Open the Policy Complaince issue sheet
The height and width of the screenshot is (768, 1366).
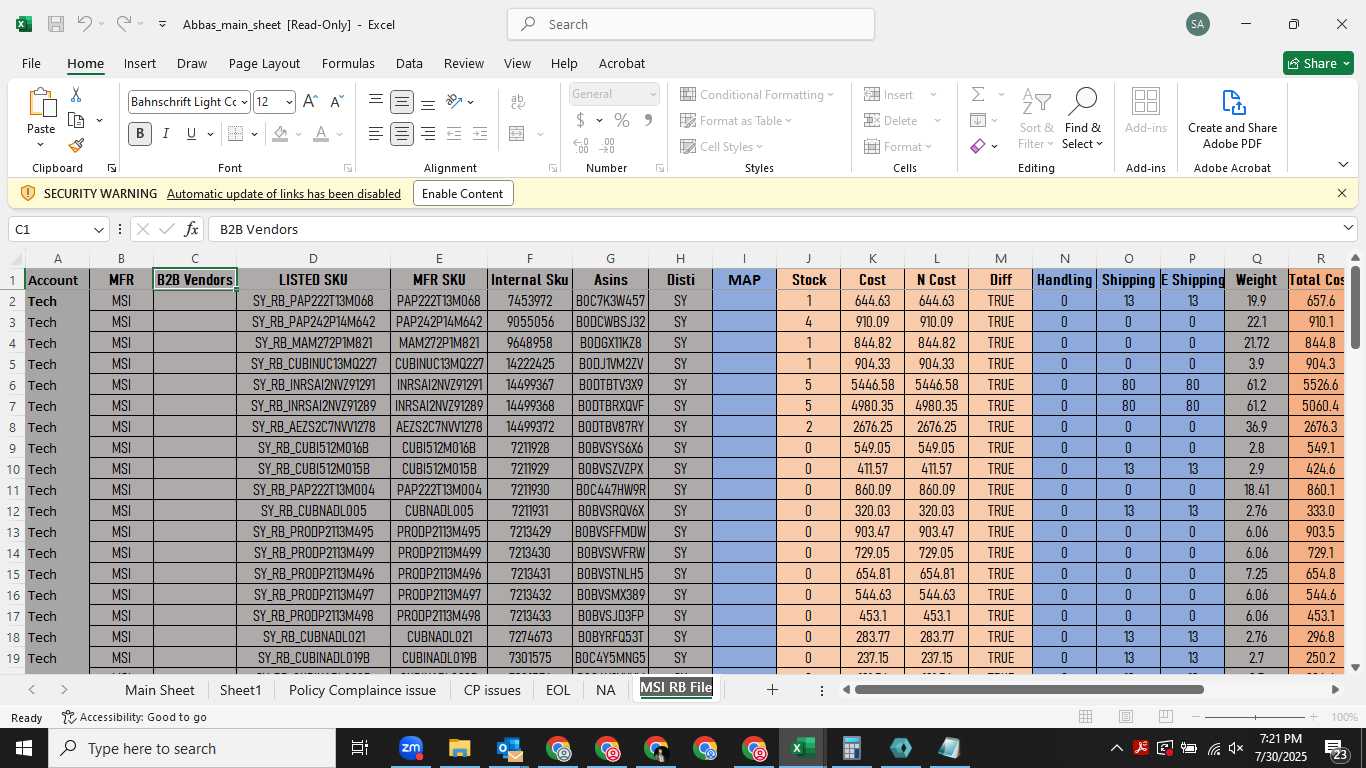click(362, 690)
